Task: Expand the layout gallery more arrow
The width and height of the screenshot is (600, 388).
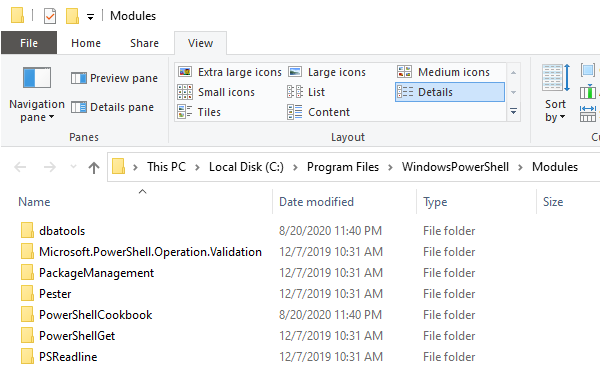Action: (514, 111)
